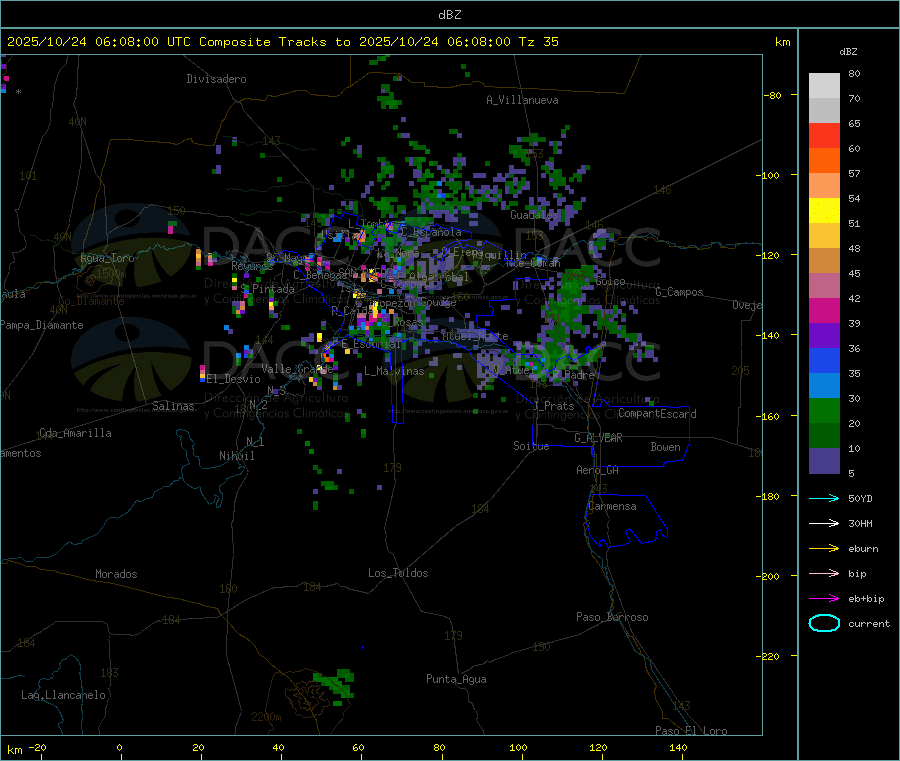Click the eburn yellow arrow legend icon

point(824,549)
